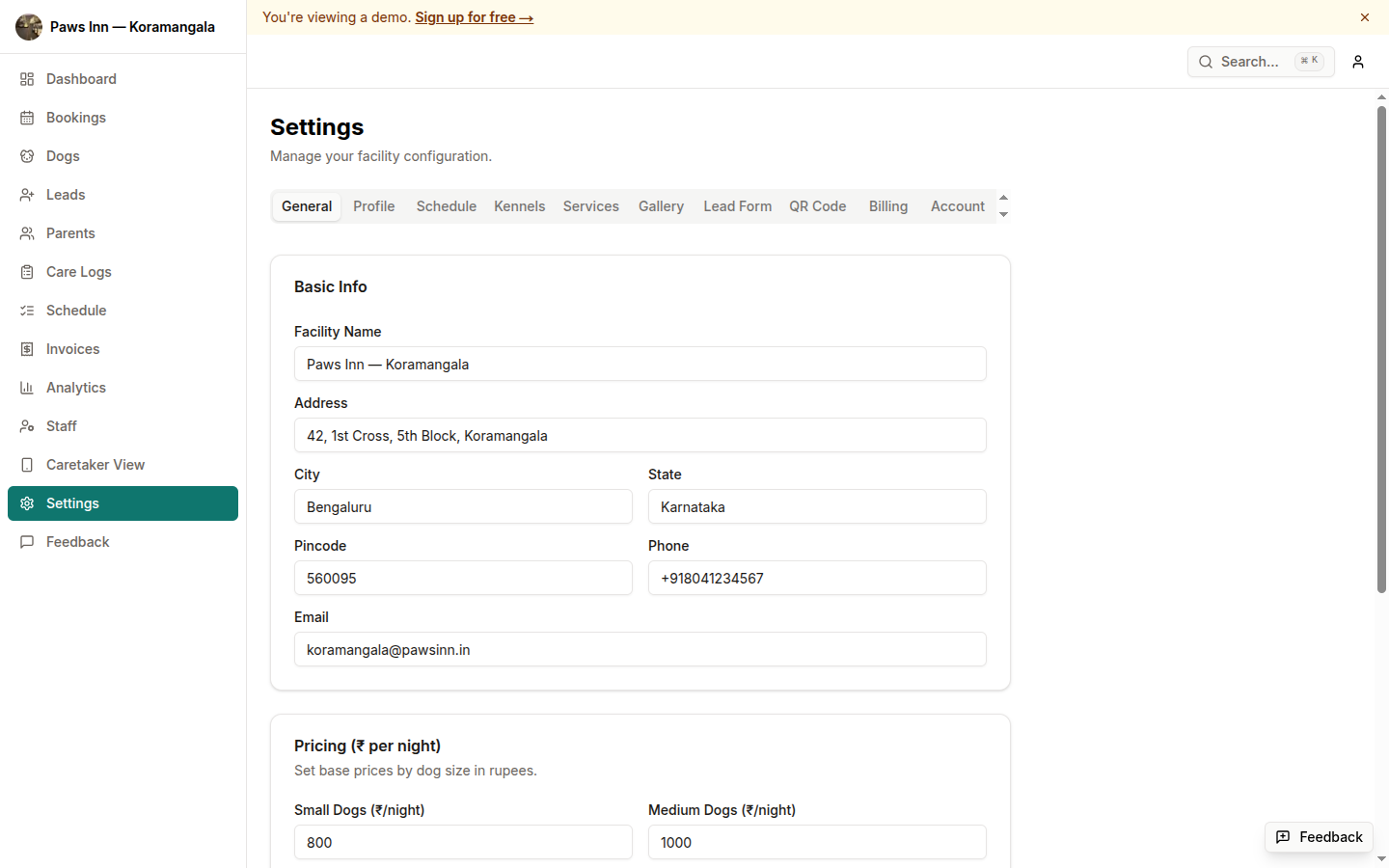Click the tab strip scroll-down chevron
1389x868 pixels.
(1003, 213)
